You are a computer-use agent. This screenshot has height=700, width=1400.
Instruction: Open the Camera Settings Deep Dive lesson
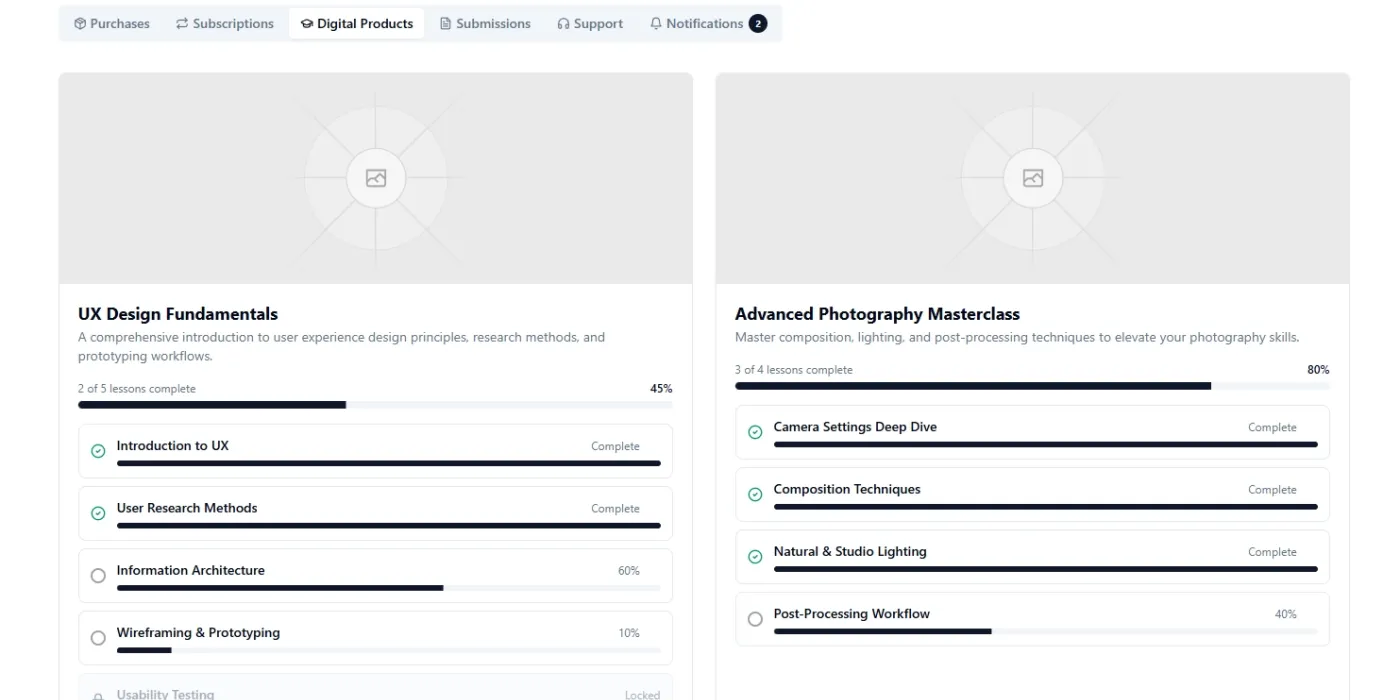(1032, 432)
